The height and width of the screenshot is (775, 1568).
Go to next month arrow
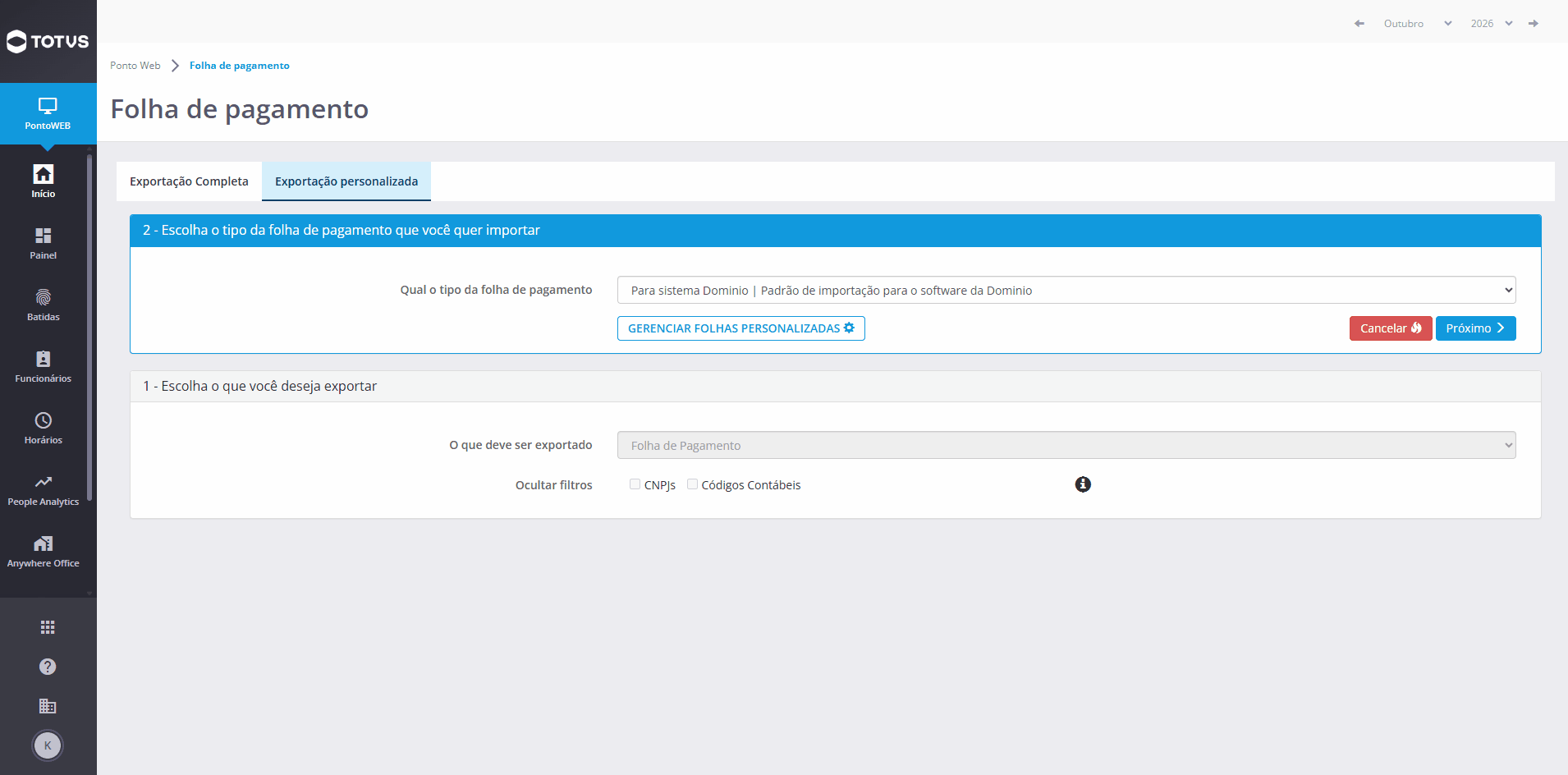1533,24
